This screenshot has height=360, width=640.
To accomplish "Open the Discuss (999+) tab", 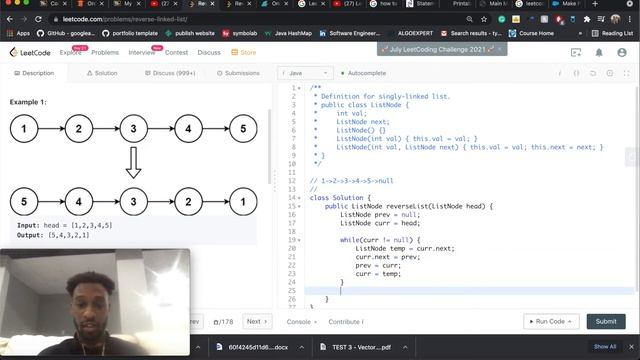I will coord(170,73).
